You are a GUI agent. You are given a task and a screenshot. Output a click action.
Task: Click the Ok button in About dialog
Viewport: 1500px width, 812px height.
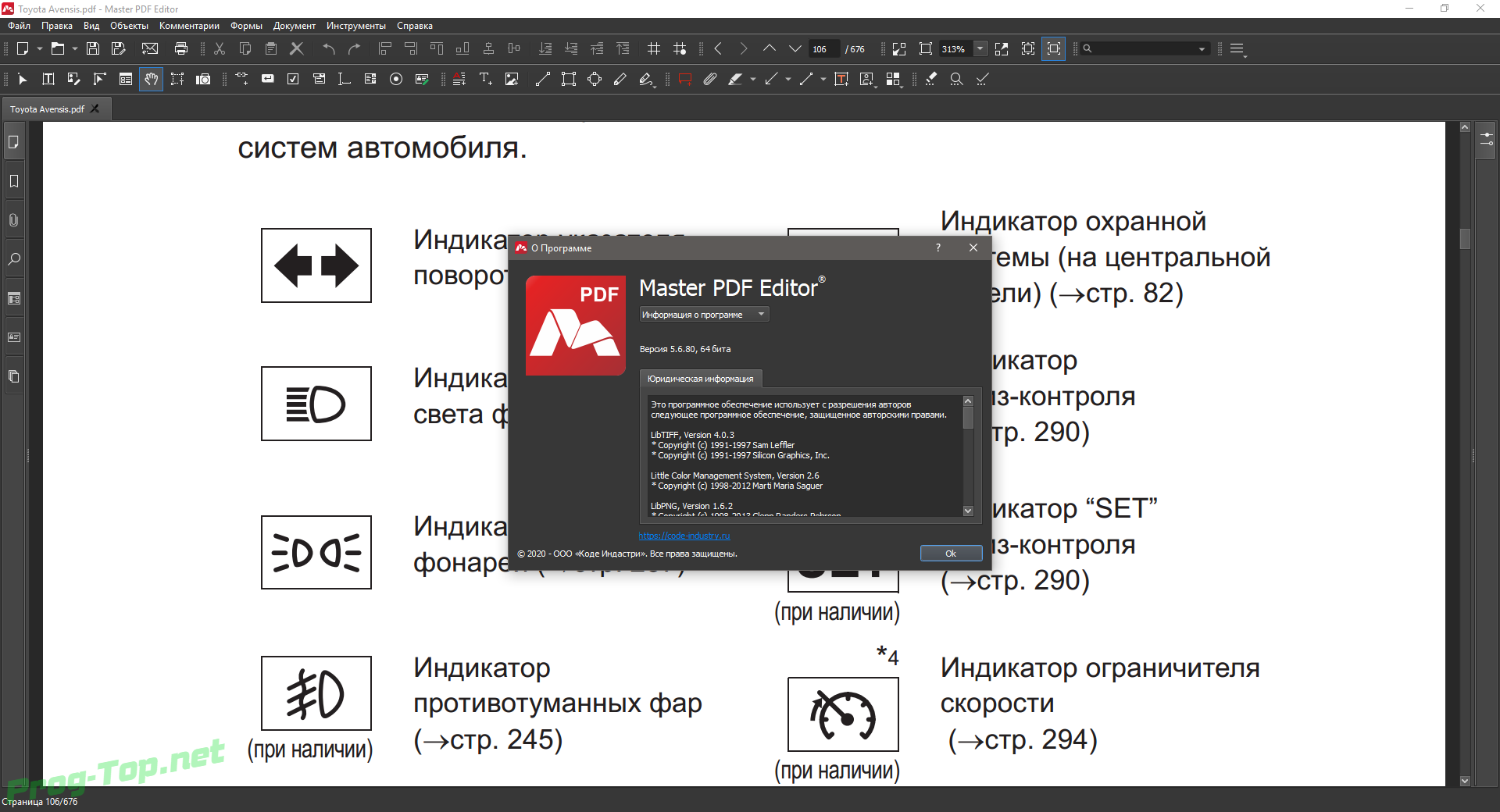pos(951,554)
